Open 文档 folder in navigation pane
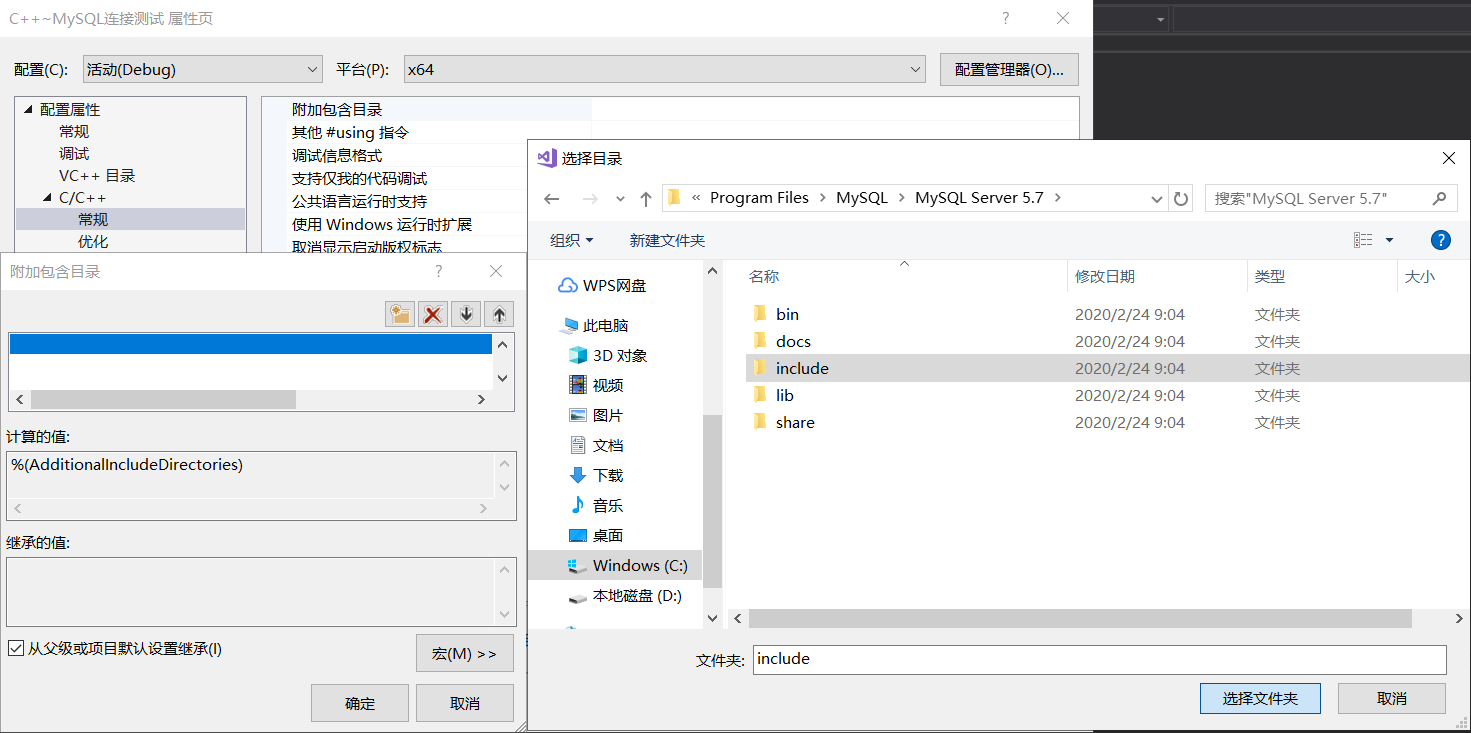Viewport: 1471px width, 733px height. (x=595, y=445)
